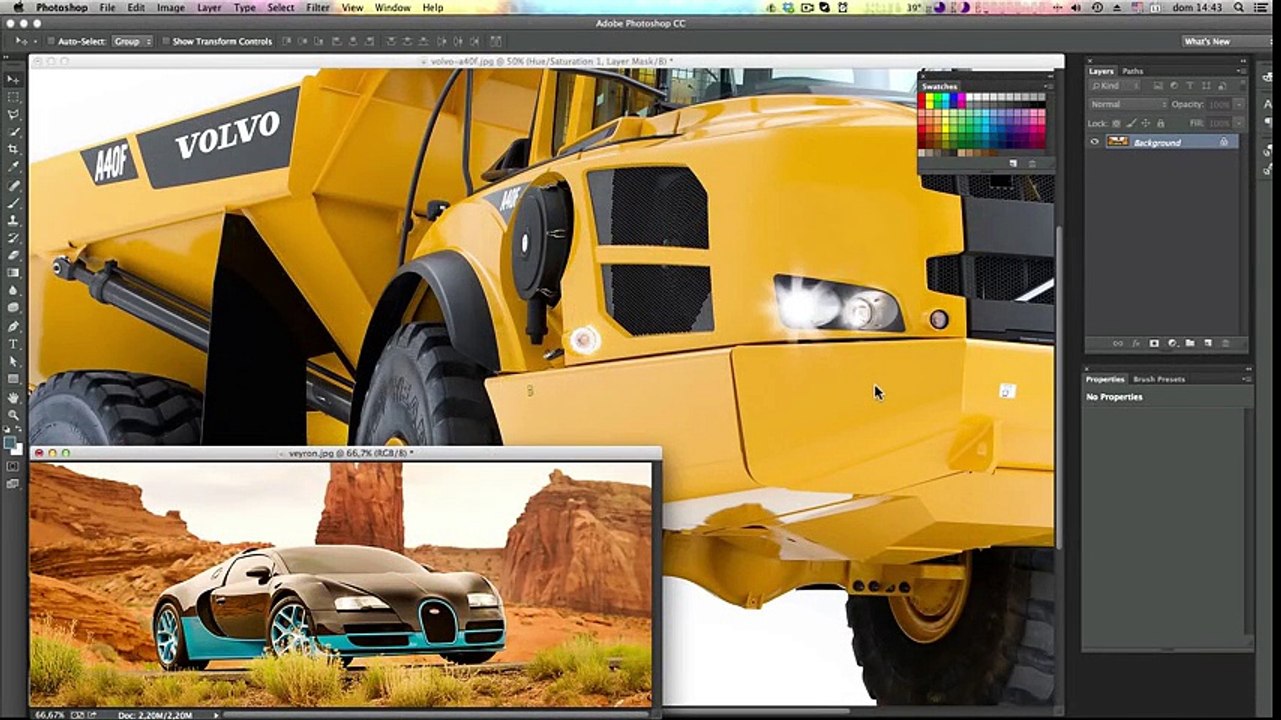Click the veyron.jpg zoom percentage field
1281x720 pixels.
pyautogui.click(x=50, y=714)
